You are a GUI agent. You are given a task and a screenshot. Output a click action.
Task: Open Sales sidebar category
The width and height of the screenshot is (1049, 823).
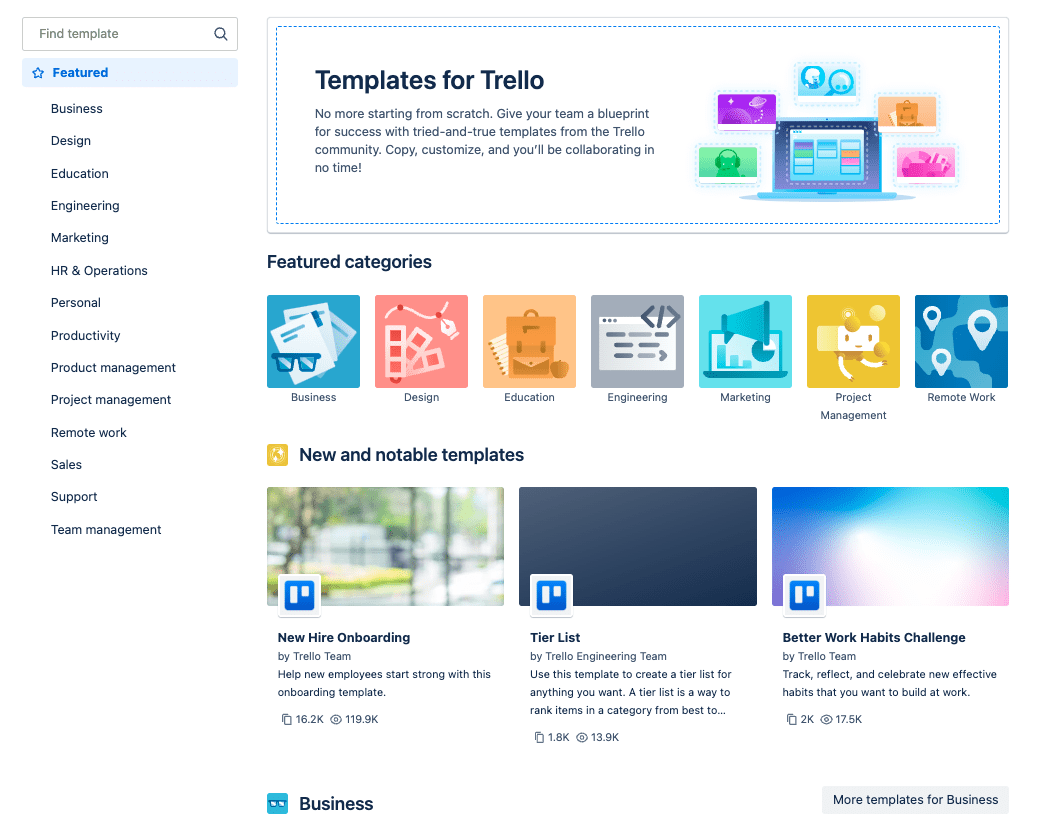click(66, 464)
